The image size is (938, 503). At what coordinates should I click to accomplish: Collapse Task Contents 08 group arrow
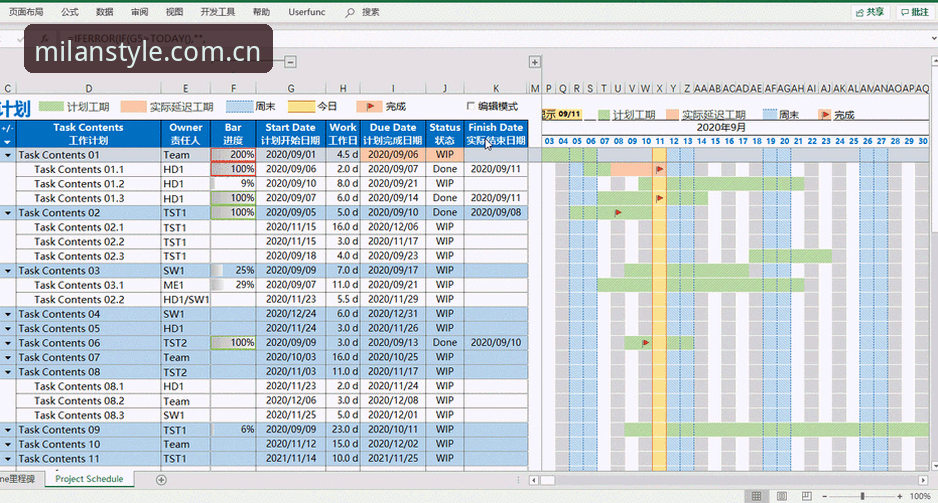tap(8, 372)
